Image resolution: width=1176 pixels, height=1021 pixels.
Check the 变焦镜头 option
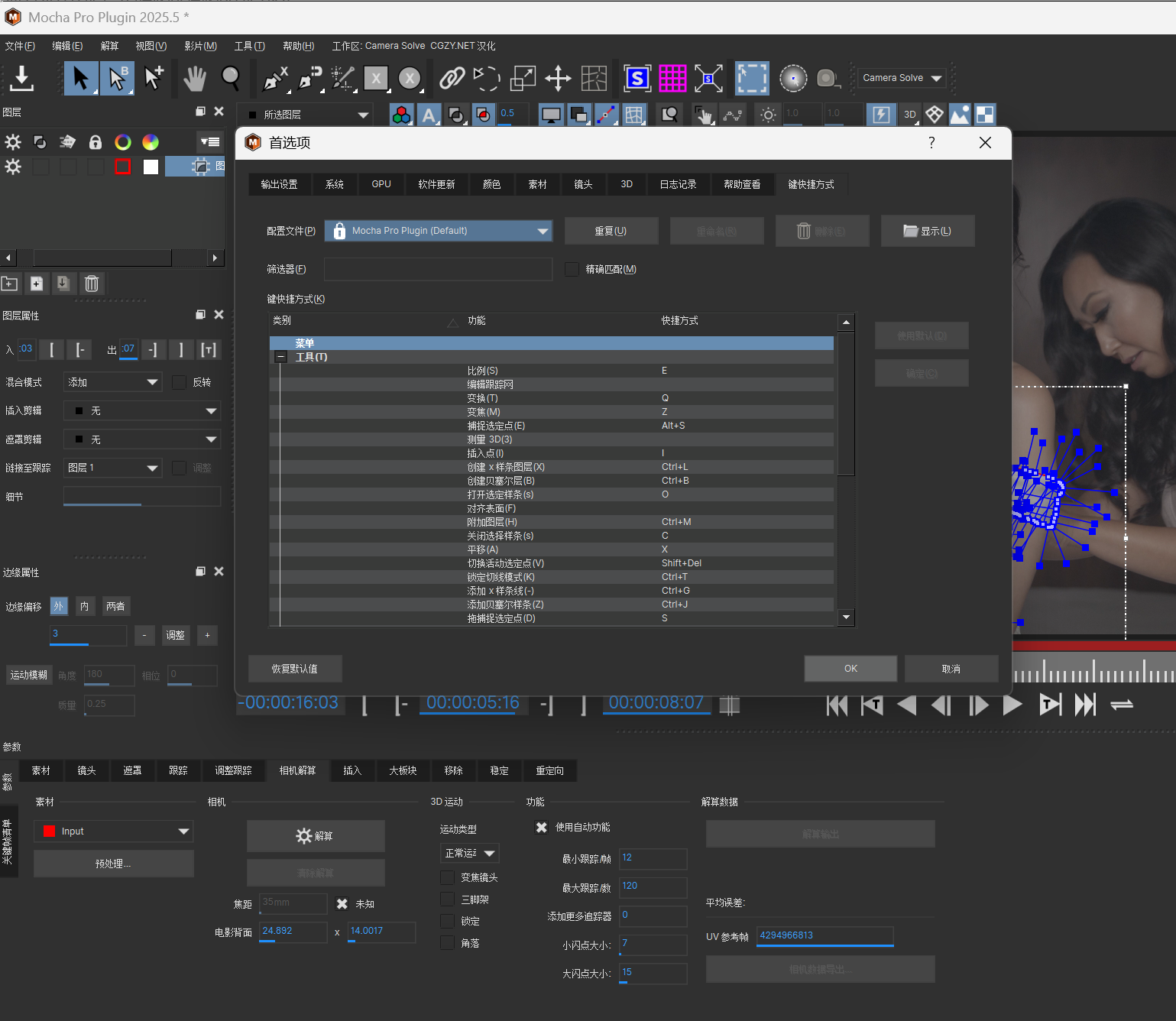pyautogui.click(x=448, y=877)
